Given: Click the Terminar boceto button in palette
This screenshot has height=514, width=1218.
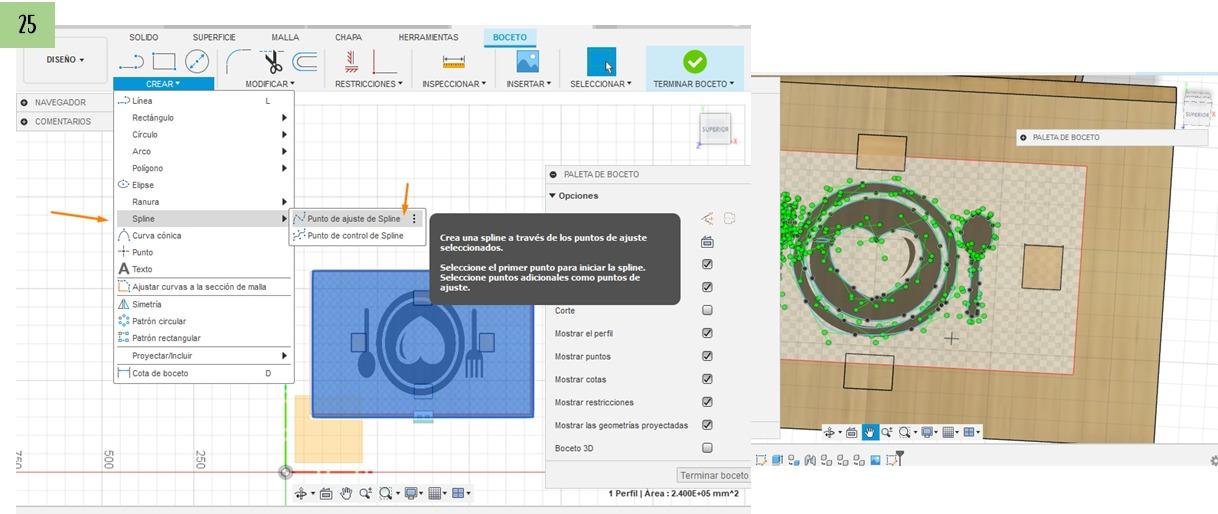Looking at the screenshot, I should [713, 476].
